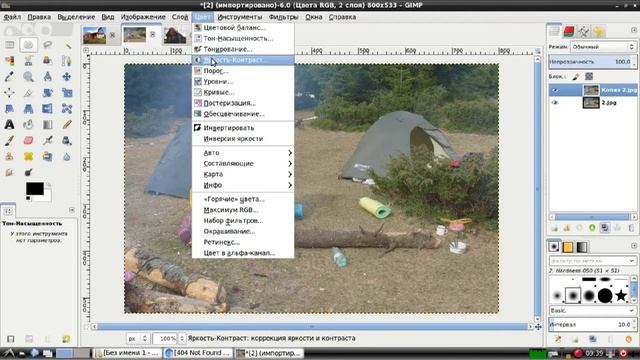
Task: Click the foreground black color swatch
Action: point(35,189)
